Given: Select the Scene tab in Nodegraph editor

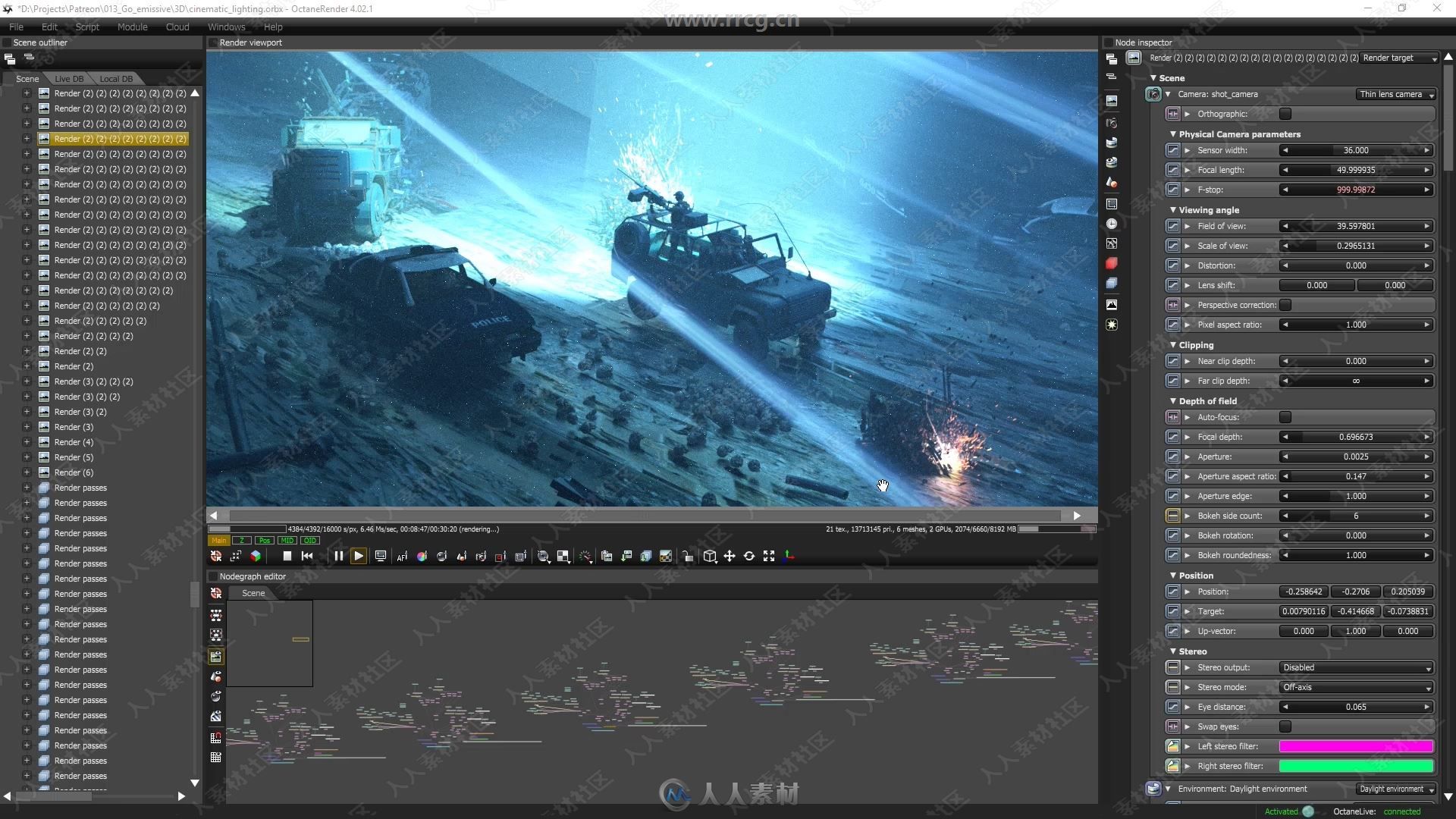Looking at the screenshot, I should (253, 593).
